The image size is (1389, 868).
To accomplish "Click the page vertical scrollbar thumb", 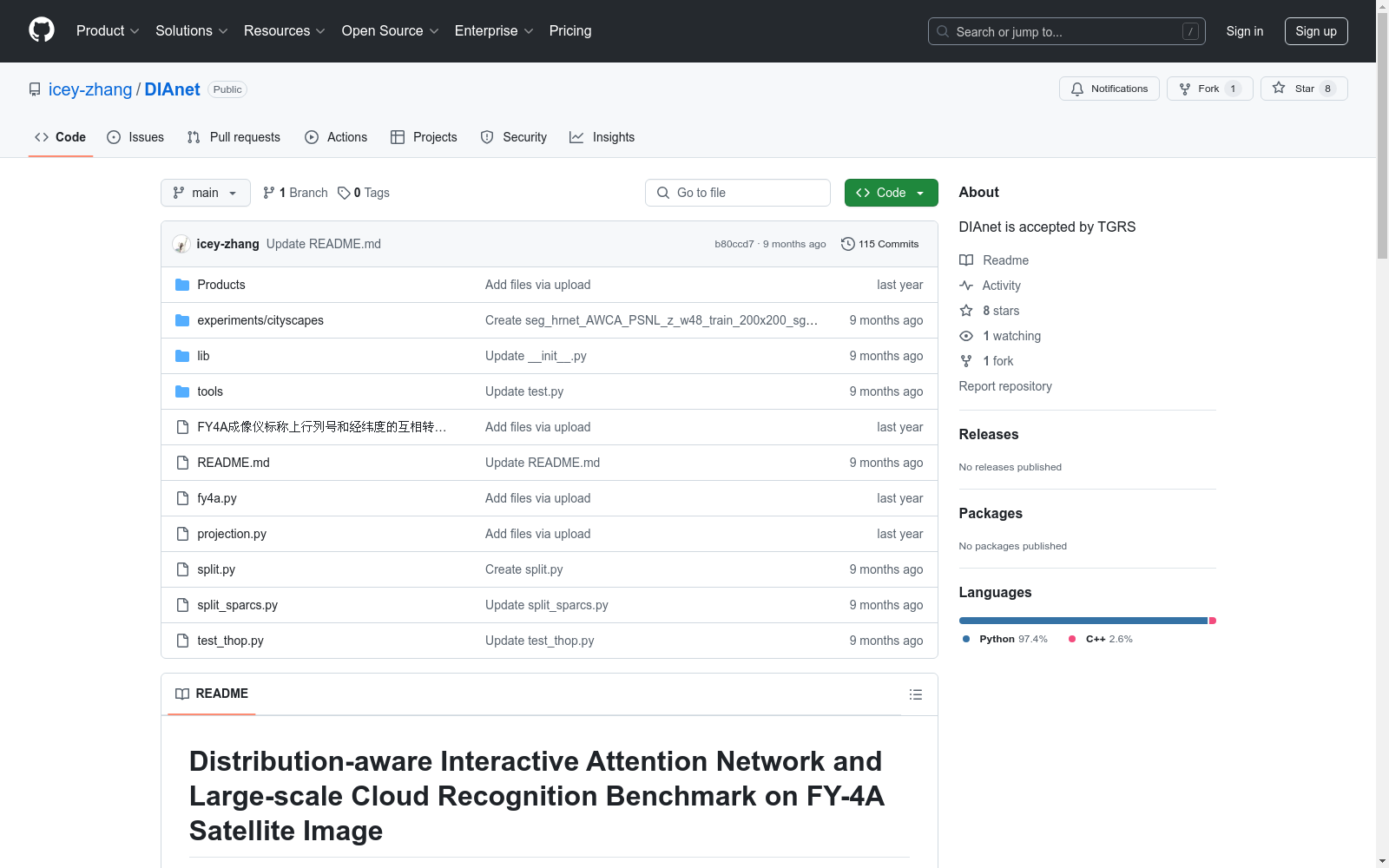I will 1382,135.
